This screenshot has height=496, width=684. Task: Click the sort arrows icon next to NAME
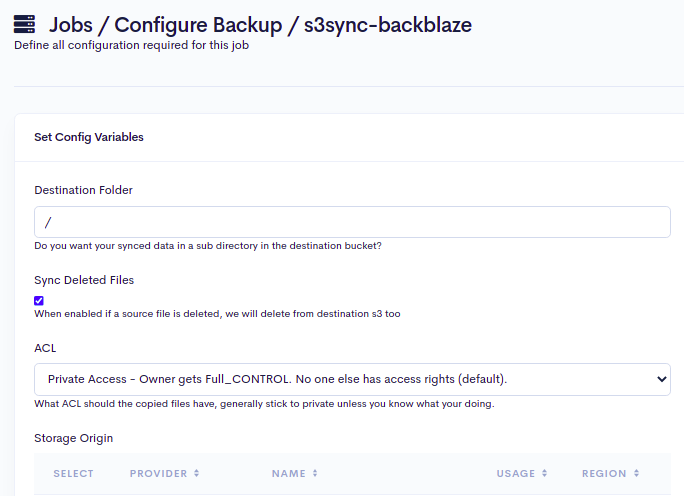[x=315, y=474]
